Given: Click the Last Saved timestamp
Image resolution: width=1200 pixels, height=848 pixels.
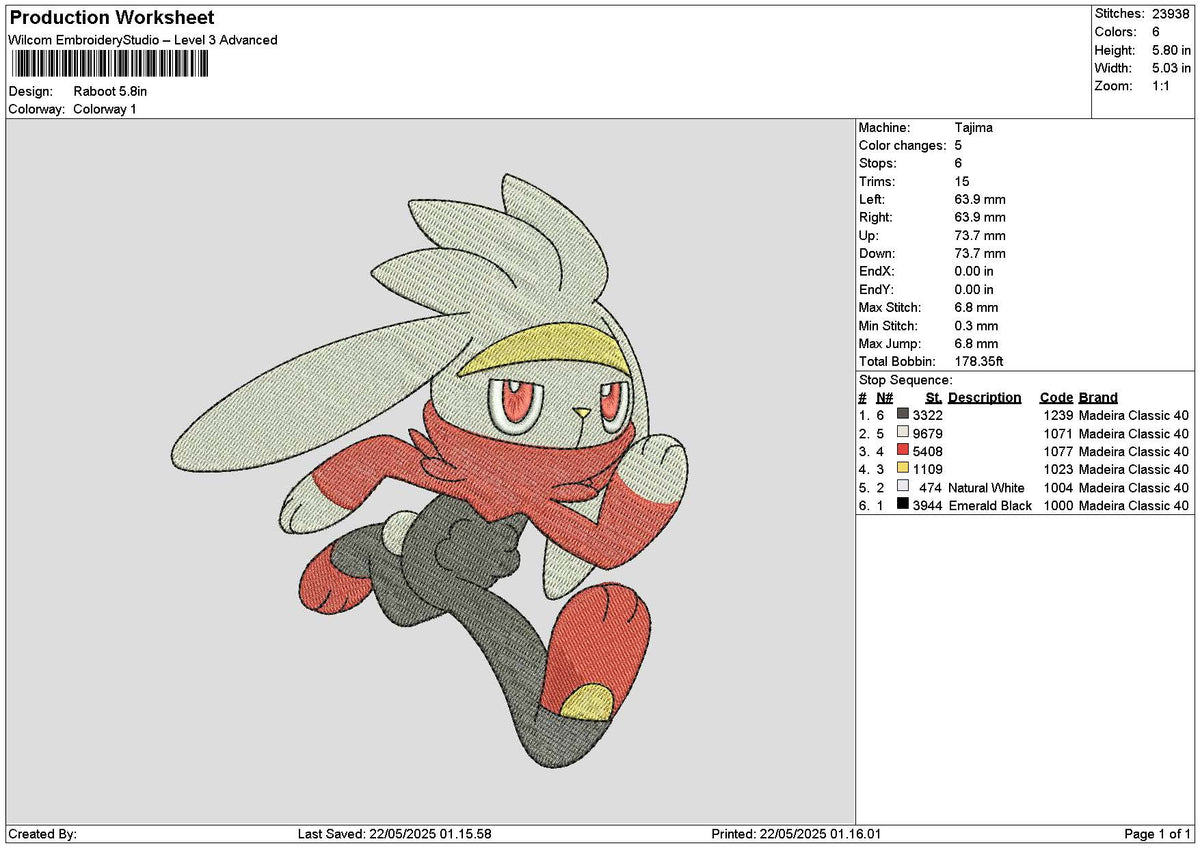Looking at the screenshot, I should (x=395, y=834).
